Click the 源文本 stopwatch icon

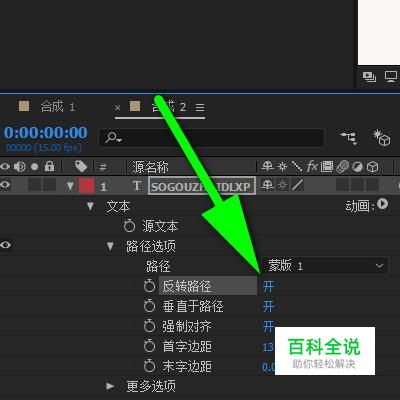point(129,226)
